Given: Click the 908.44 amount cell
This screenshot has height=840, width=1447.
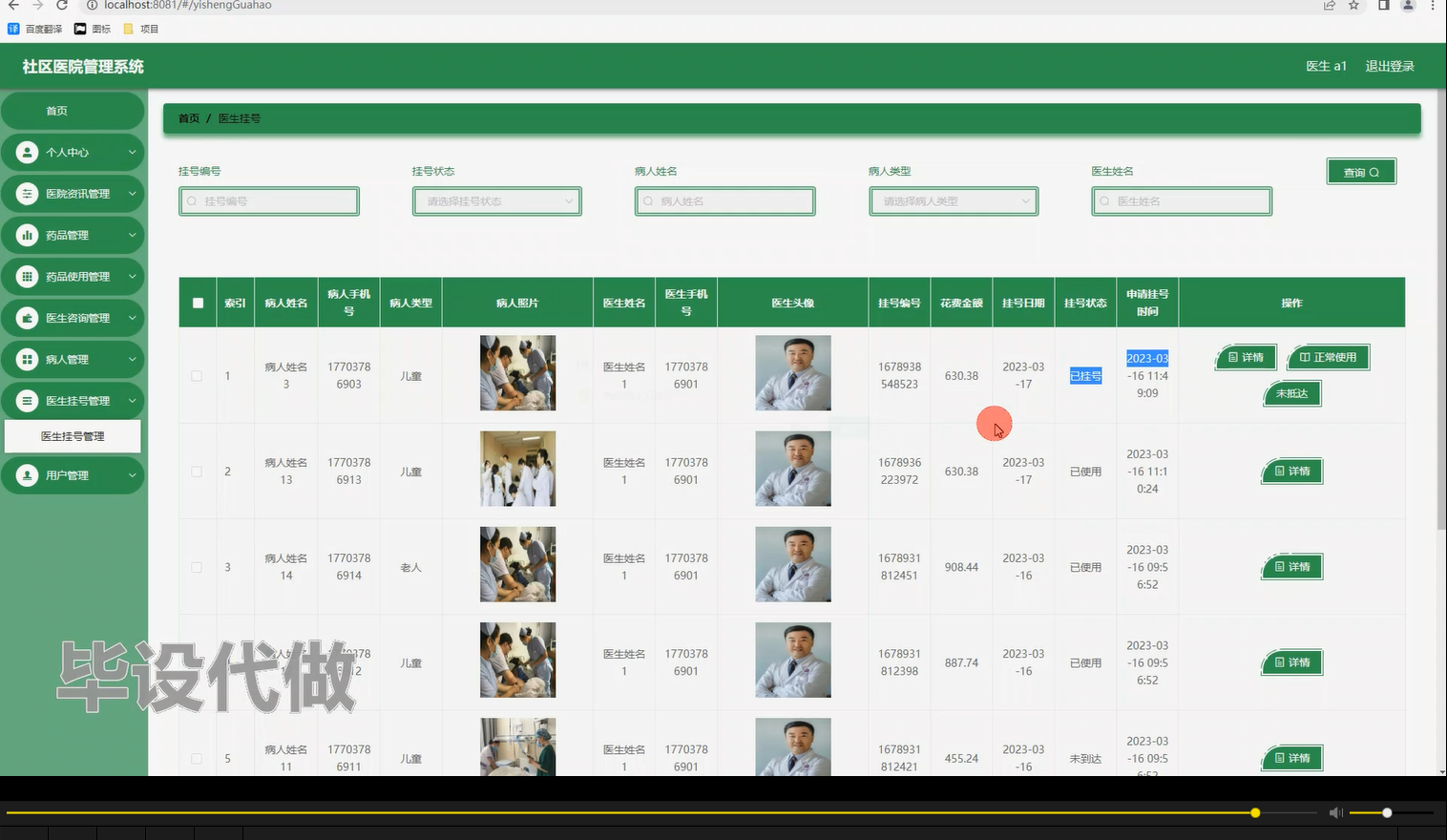Looking at the screenshot, I should 961,567.
